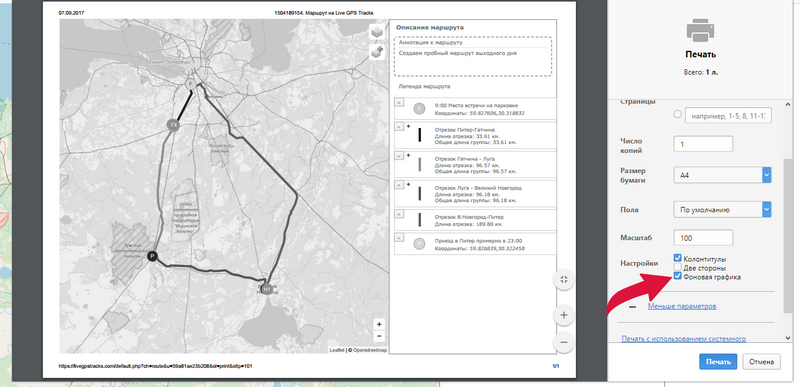800x387 pixels.
Task: Collapse the Отрезок Питер-Гатчина legend item
Action: [x=399, y=127]
